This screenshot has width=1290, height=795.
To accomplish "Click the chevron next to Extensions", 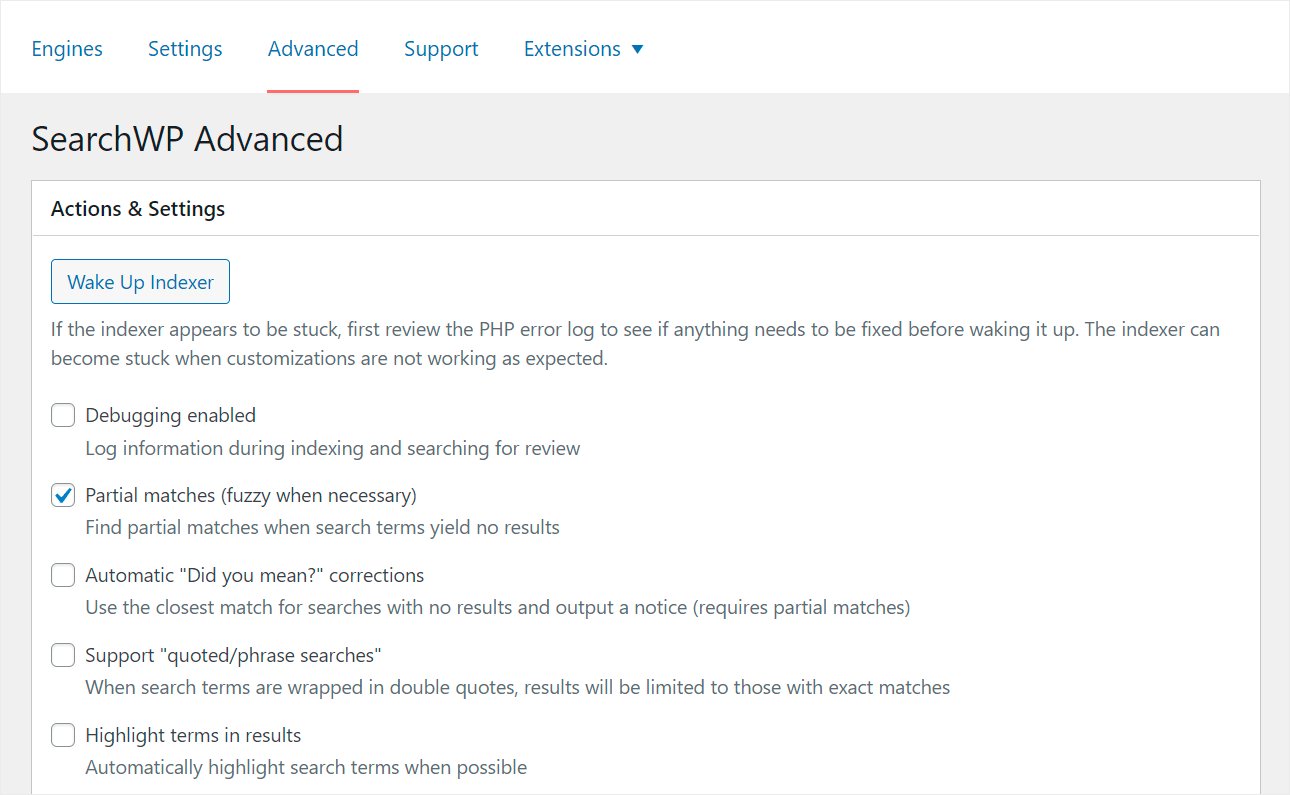I will pyautogui.click(x=640, y=48).
